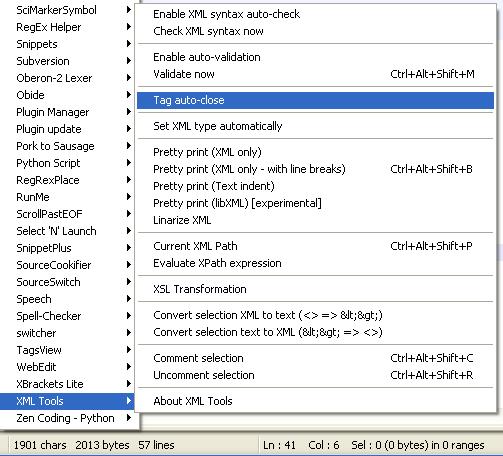Open the TagsView plugin menu
This screenshot has width=503, height=456.
click(67, 350)
